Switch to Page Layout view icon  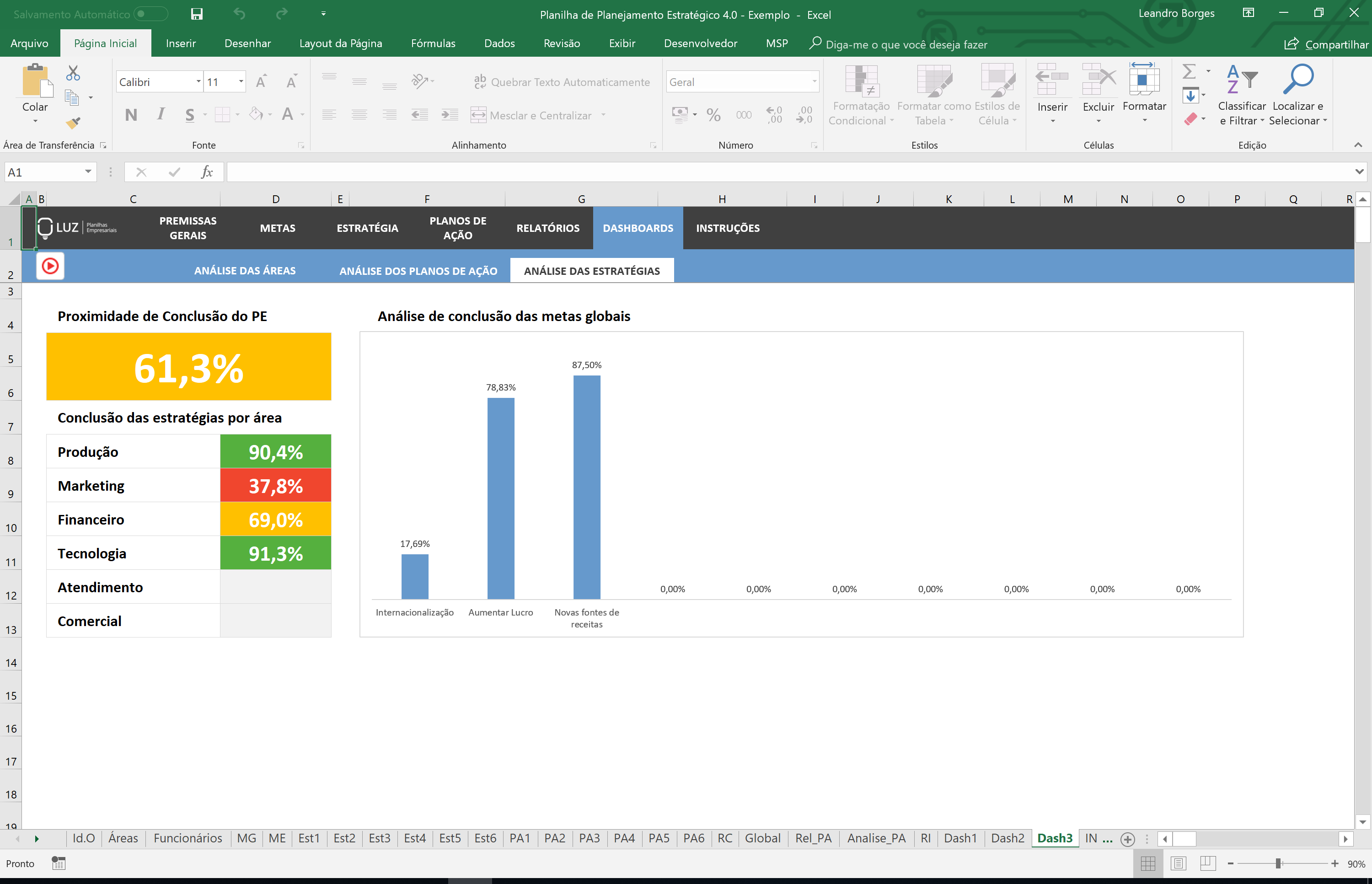1178,863
